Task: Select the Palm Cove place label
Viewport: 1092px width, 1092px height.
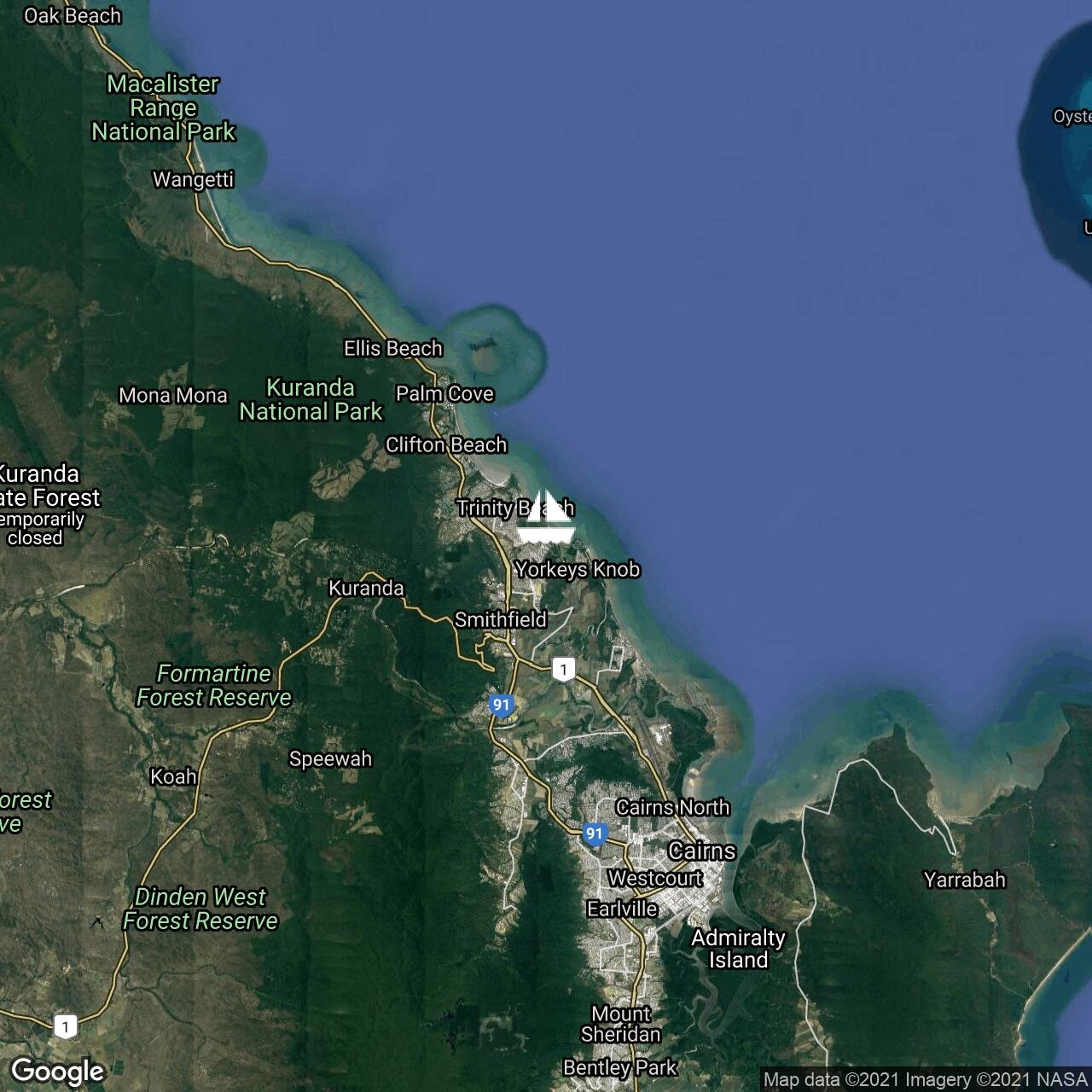Action: 444,393
